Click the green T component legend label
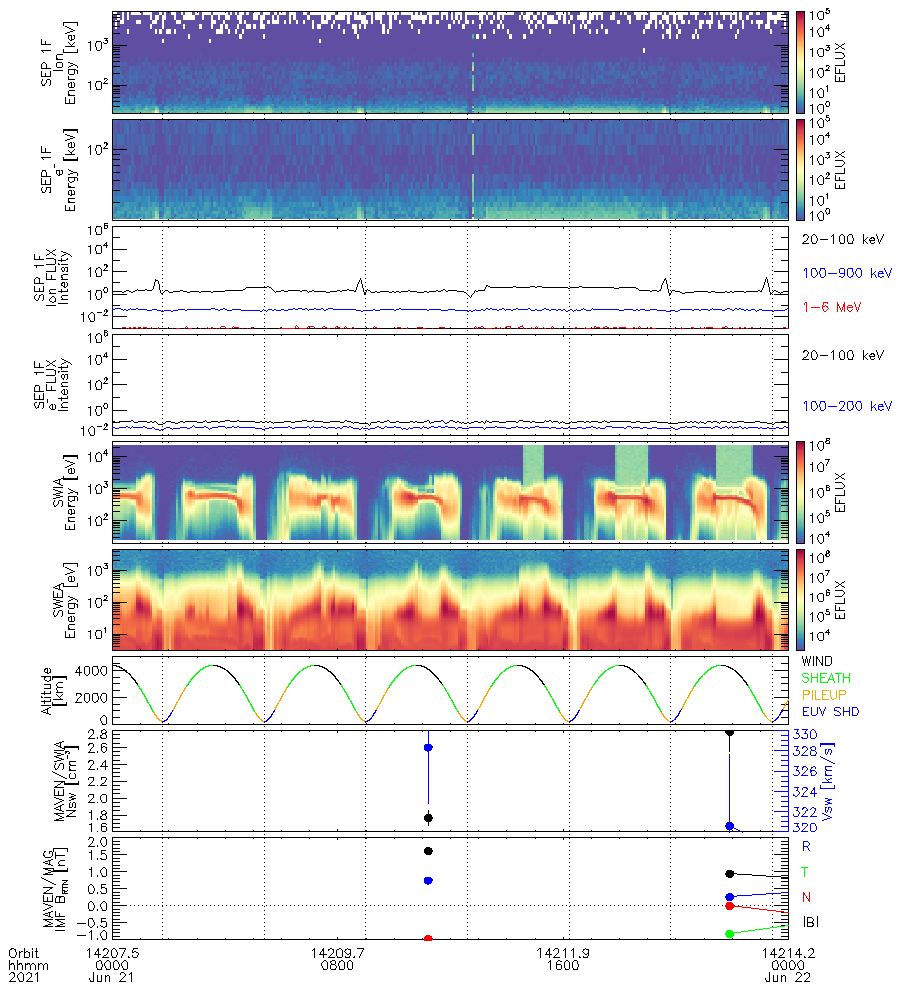This screenshot has width=900, height=1000. 806,871
